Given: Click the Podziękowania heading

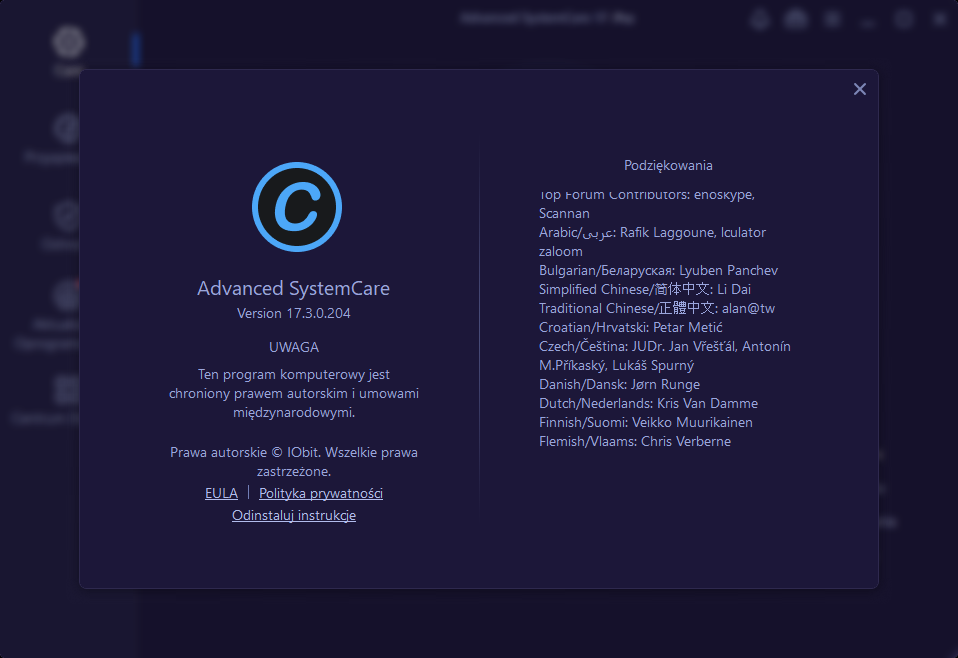Looking at the screenshot, I should click(x=668, y=165).
